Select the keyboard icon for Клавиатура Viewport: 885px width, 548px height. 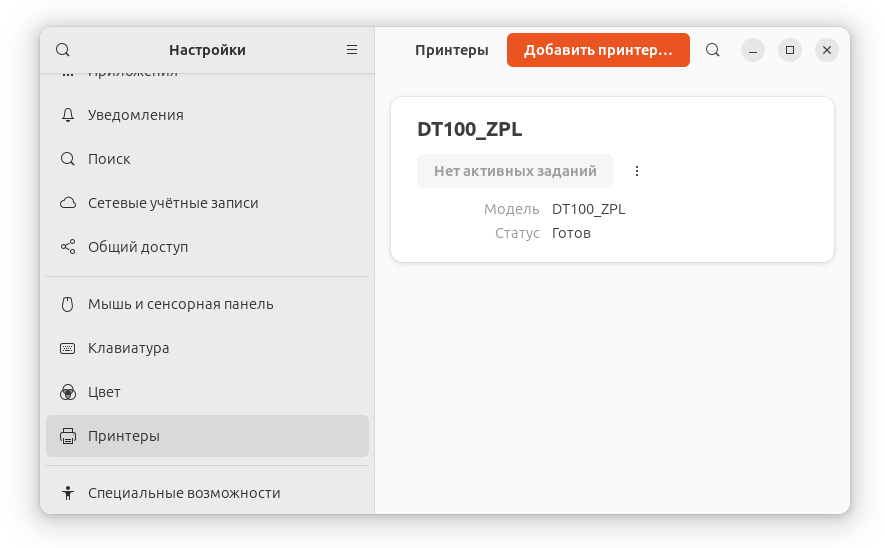[x=68, y=348]
